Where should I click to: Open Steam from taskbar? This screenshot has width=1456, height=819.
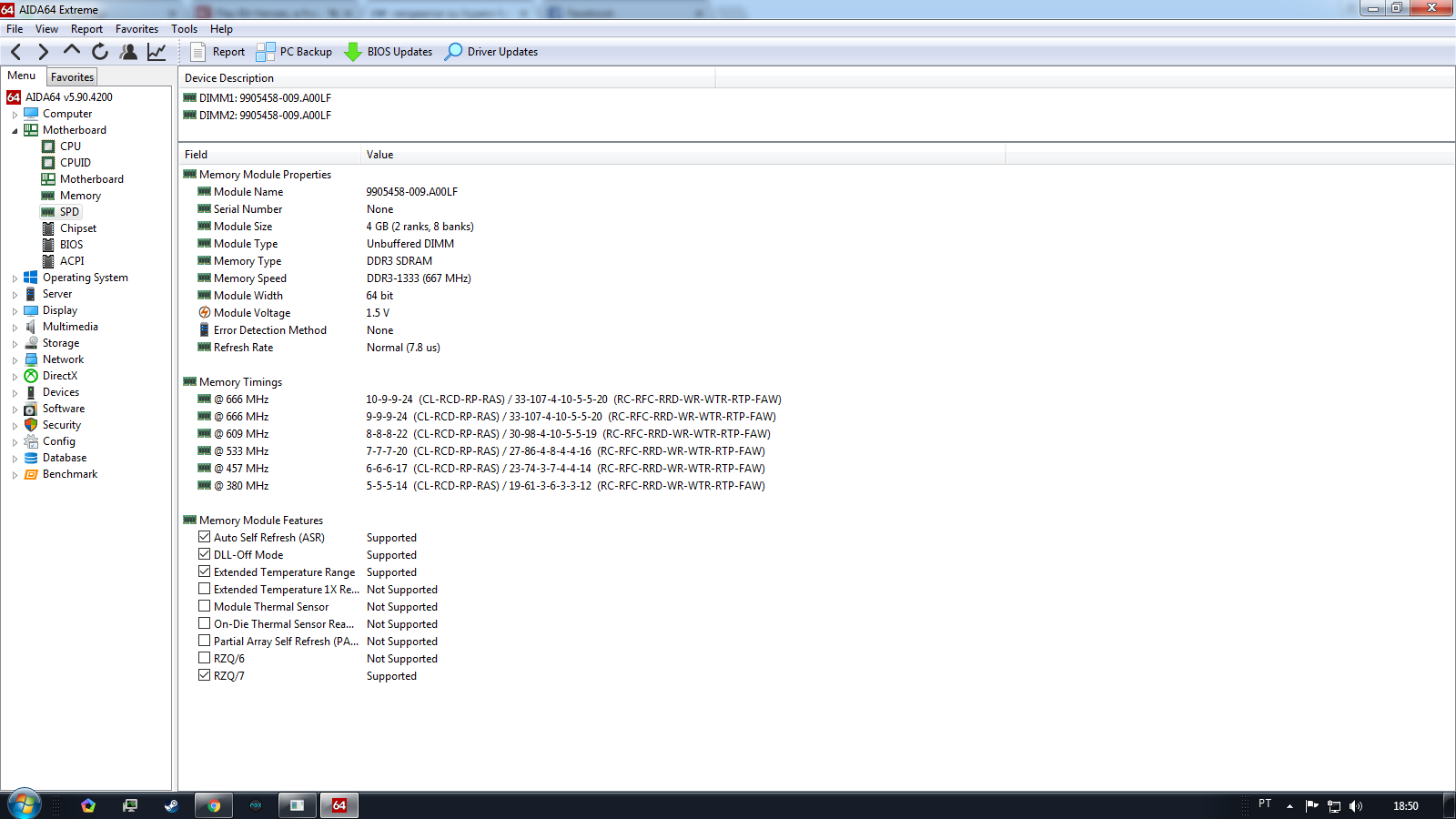point(171,805)
